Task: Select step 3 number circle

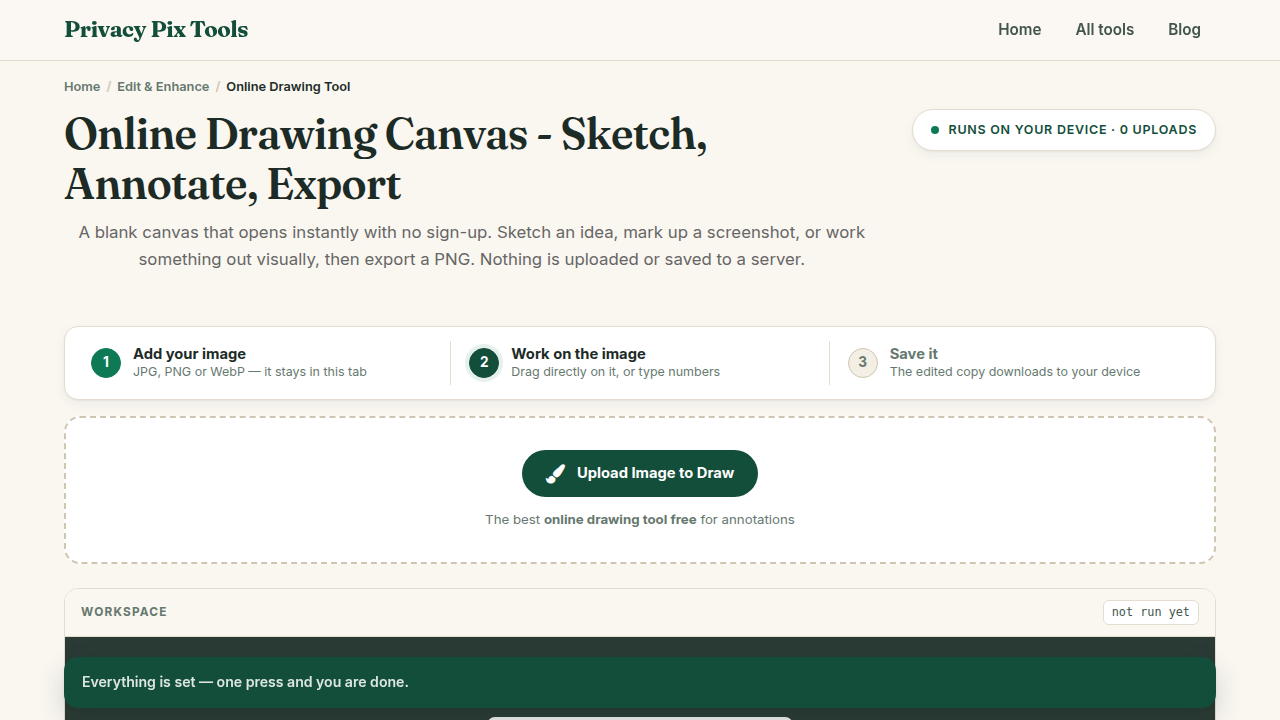Action: tap(863, 363)
